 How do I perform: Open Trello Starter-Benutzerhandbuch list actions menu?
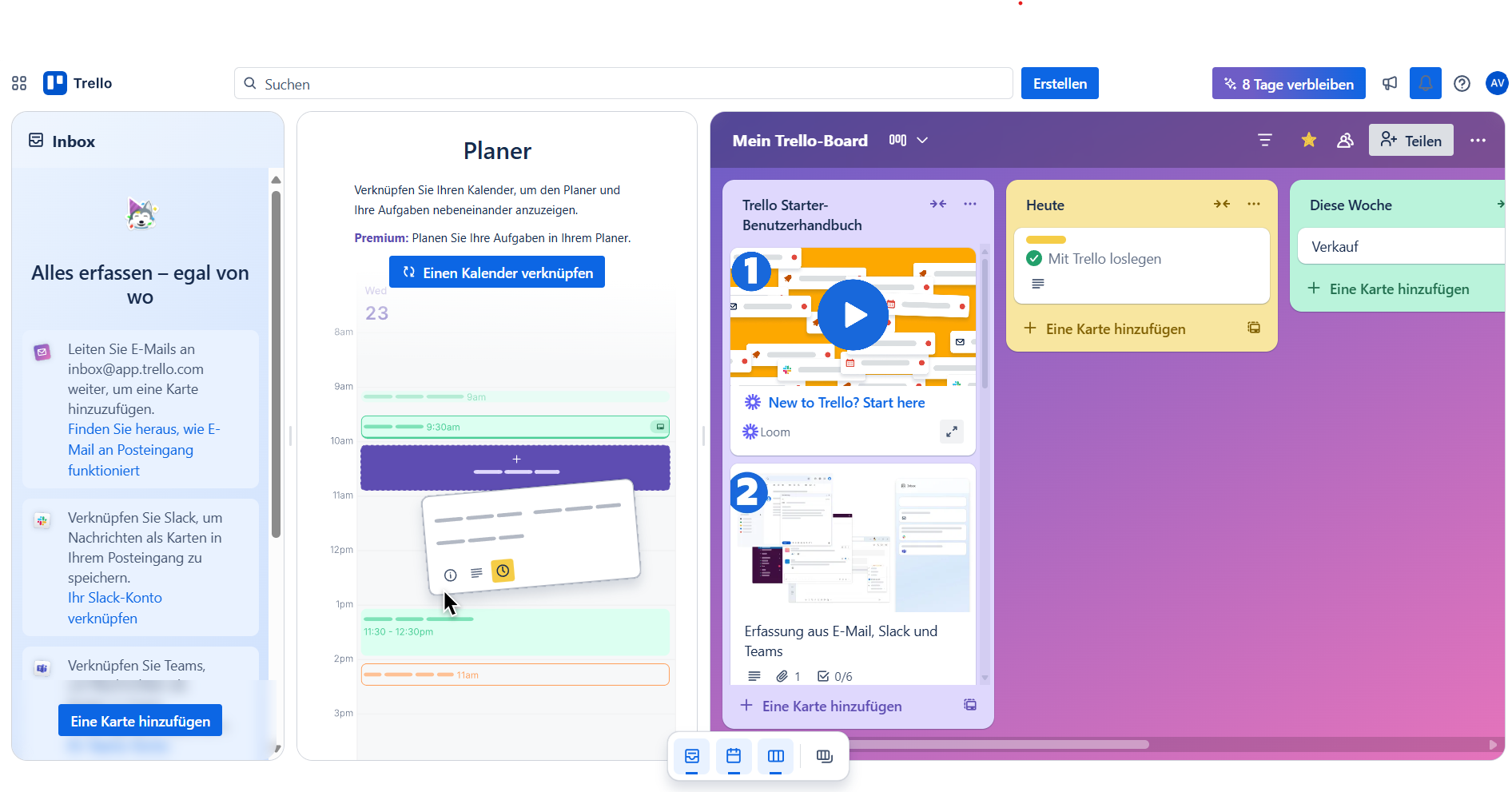coord(970,204)
